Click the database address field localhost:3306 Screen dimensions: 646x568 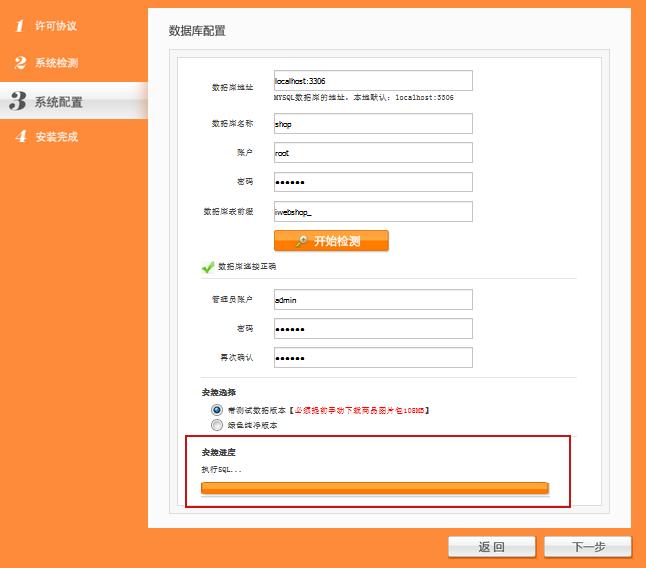[373, 81]
